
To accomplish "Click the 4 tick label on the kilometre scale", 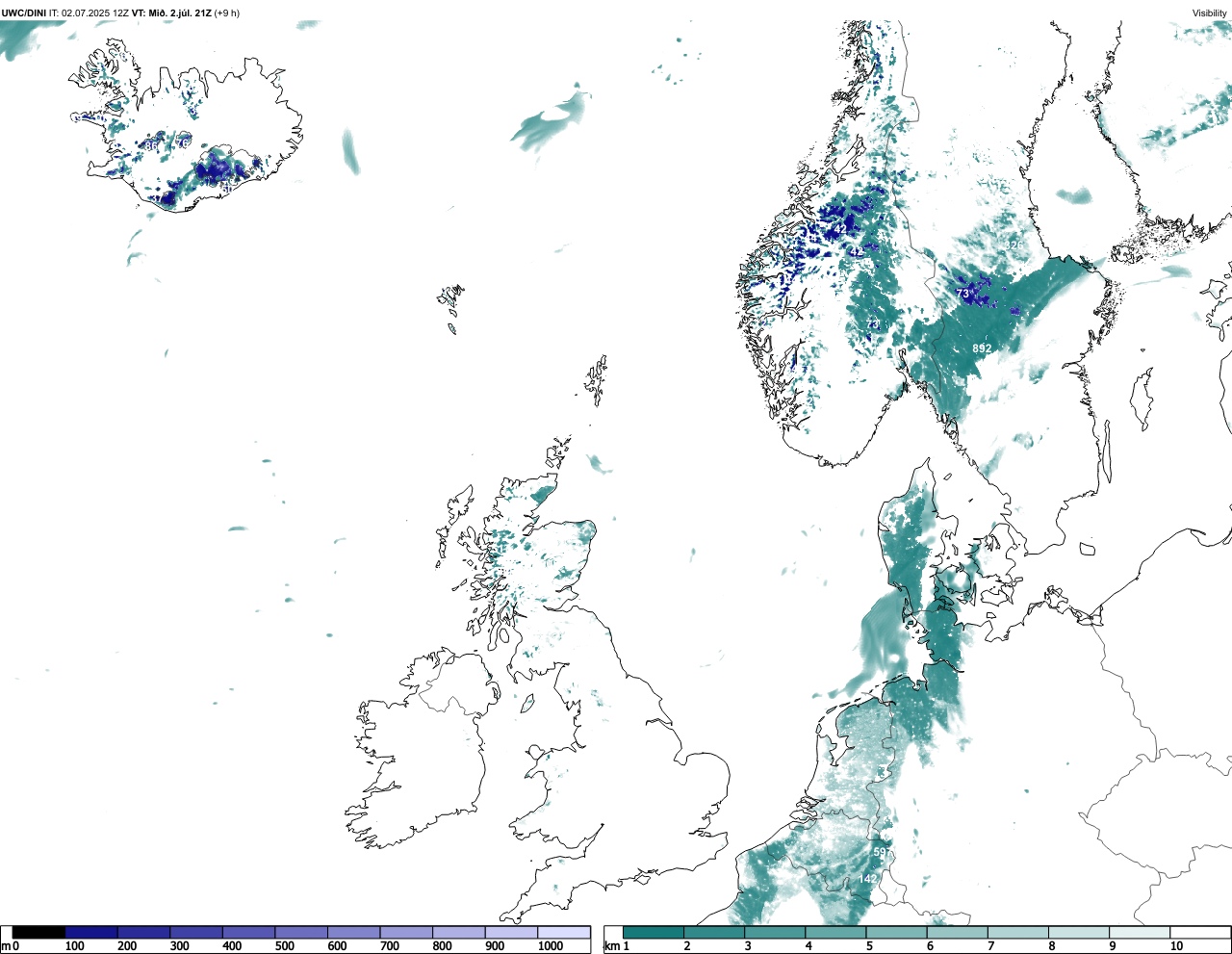I will [x=808, y=946].
